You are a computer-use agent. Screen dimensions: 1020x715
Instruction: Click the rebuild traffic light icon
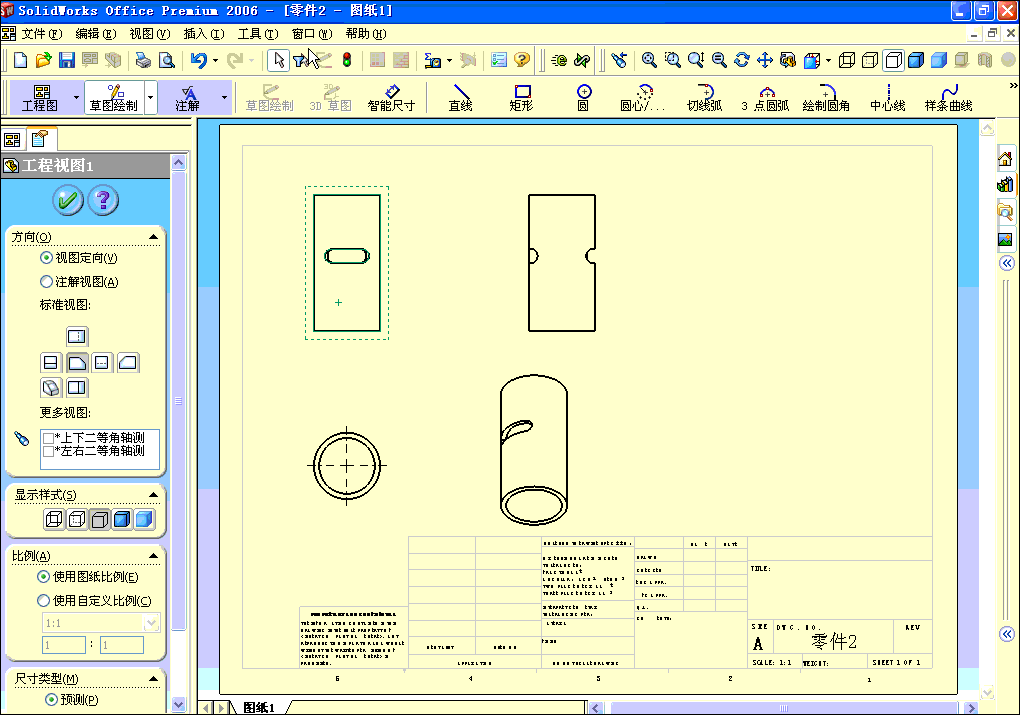click(x=347, y=61)
